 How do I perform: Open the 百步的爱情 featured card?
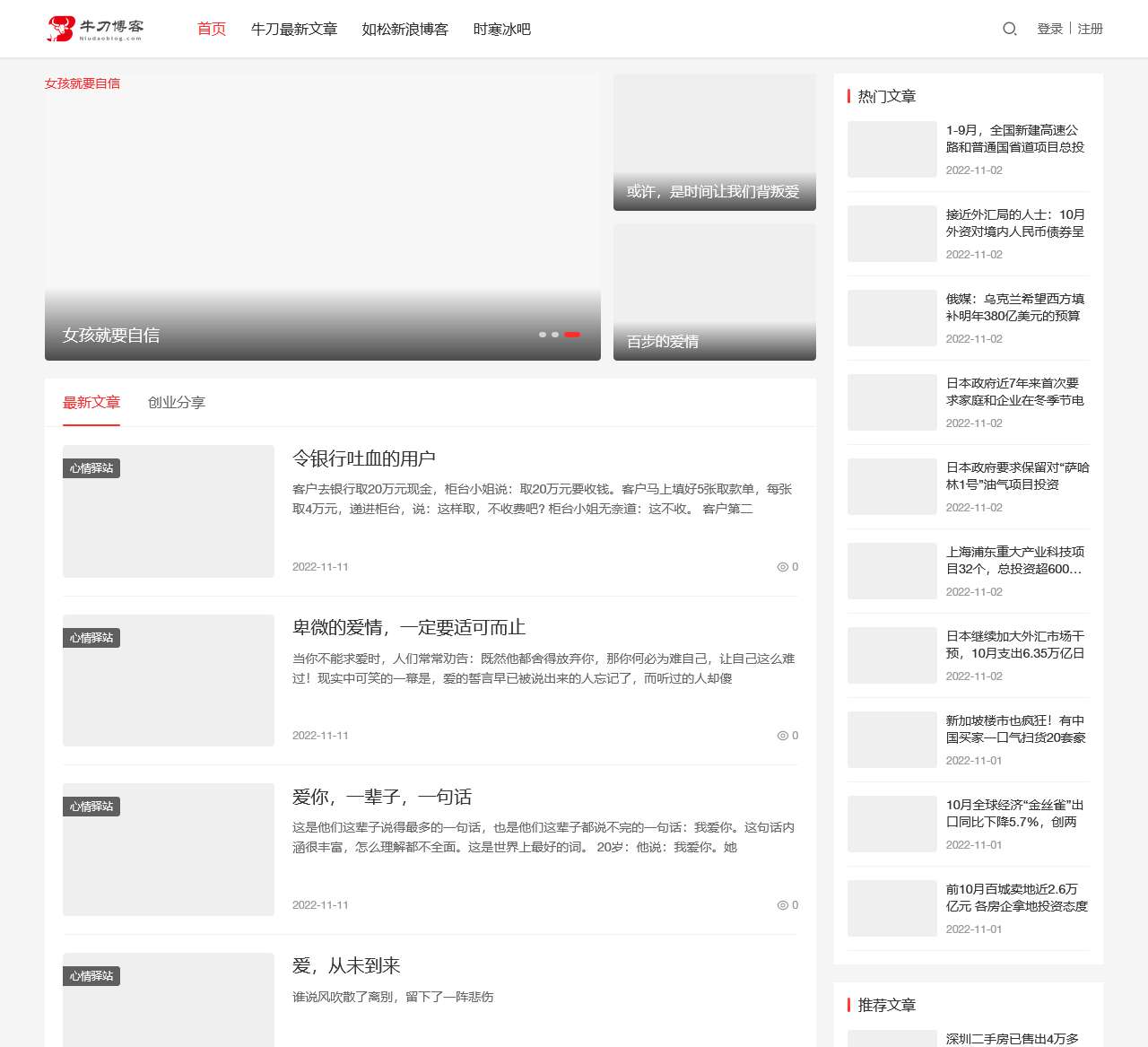point(715,292)
